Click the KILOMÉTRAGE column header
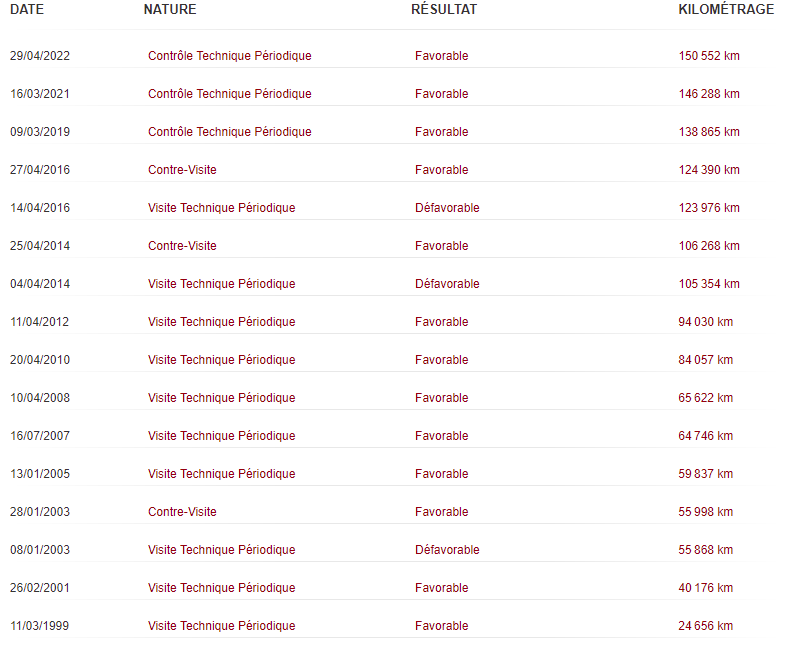The image size is (787, 646). [x=726, y=10]
